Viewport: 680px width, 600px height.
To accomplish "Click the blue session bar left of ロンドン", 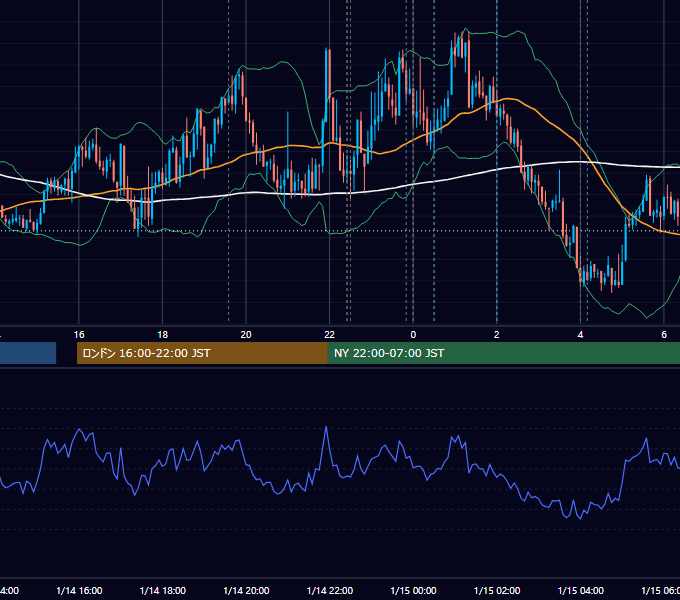I will (28, 353).
